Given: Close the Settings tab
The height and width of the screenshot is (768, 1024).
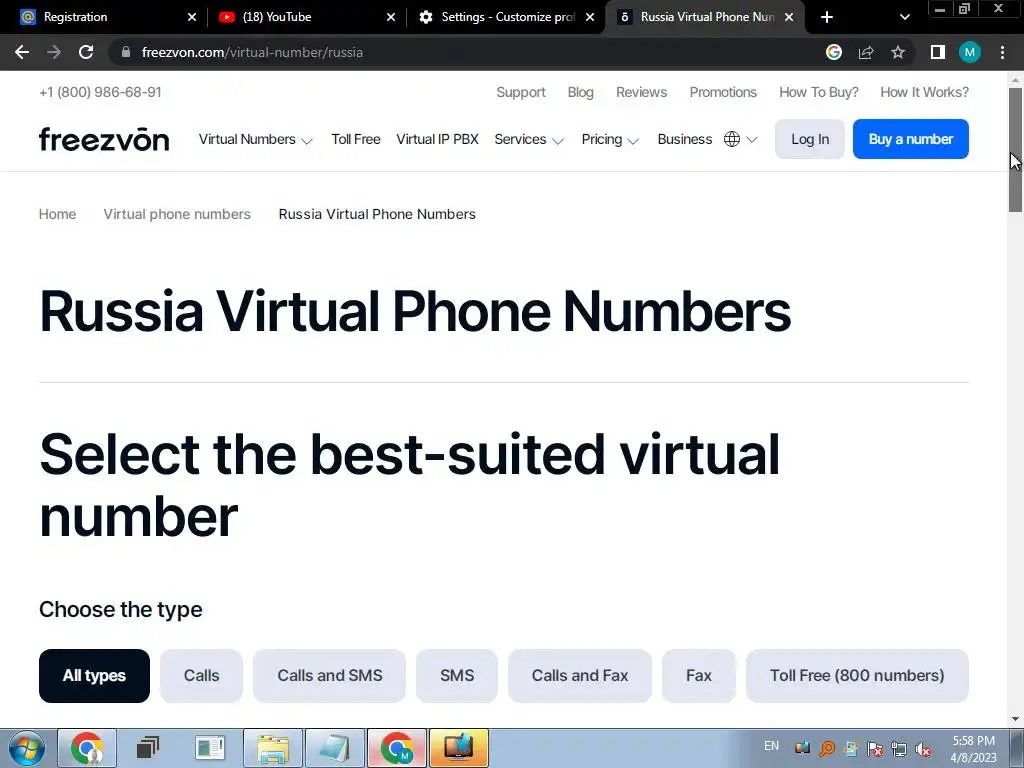Looking at the screenshot, I should click(590, 17).
